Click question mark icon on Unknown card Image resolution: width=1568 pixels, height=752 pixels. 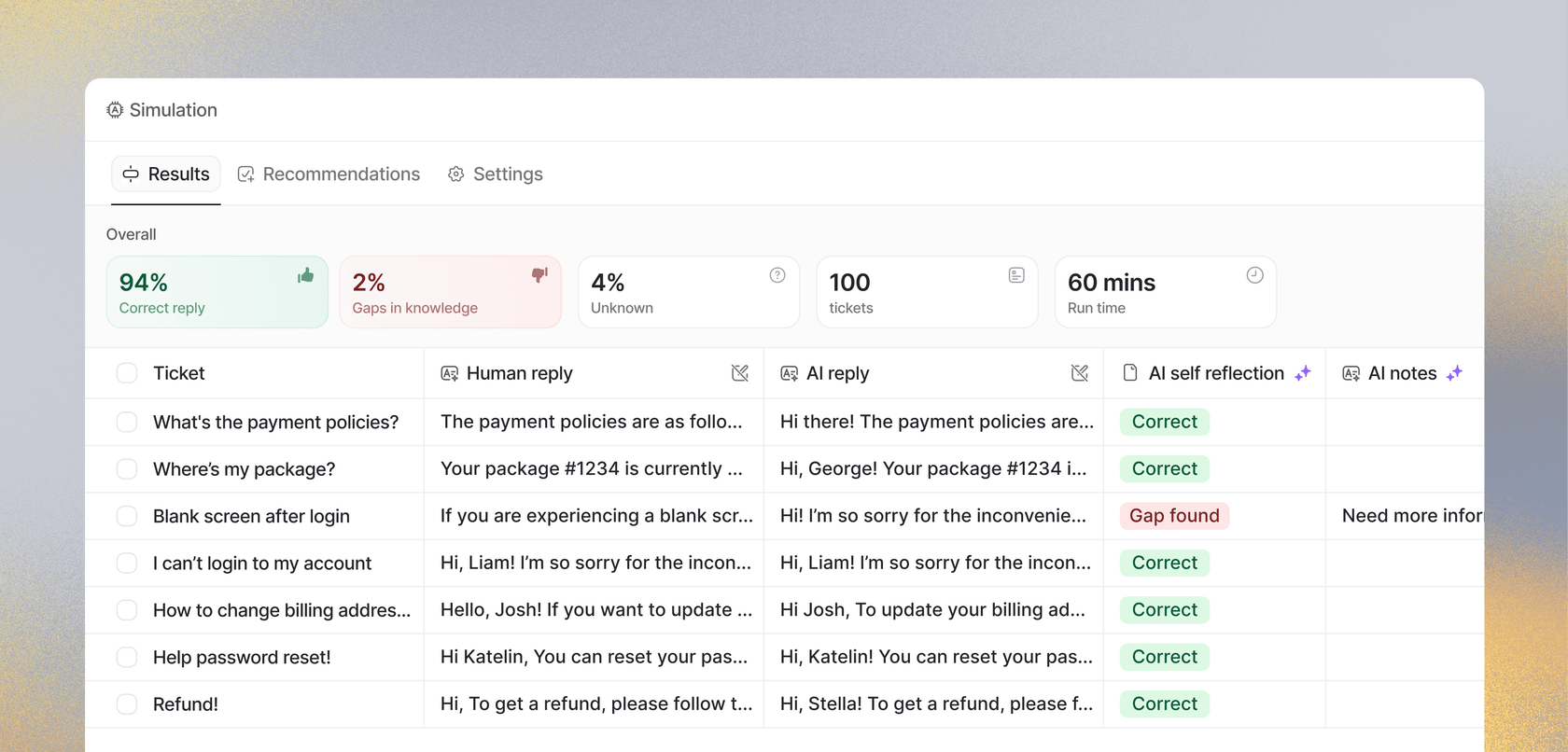tap(777, 275)
